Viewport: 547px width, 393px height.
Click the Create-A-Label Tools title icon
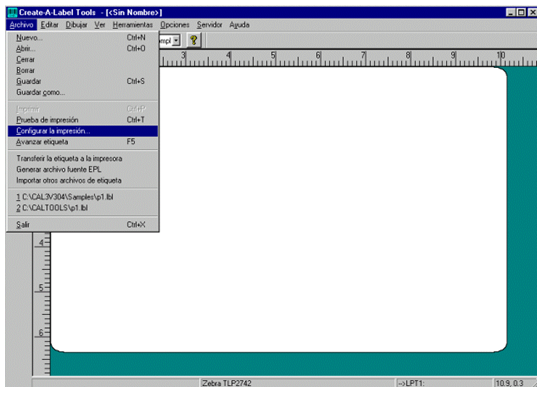point(12,13)
